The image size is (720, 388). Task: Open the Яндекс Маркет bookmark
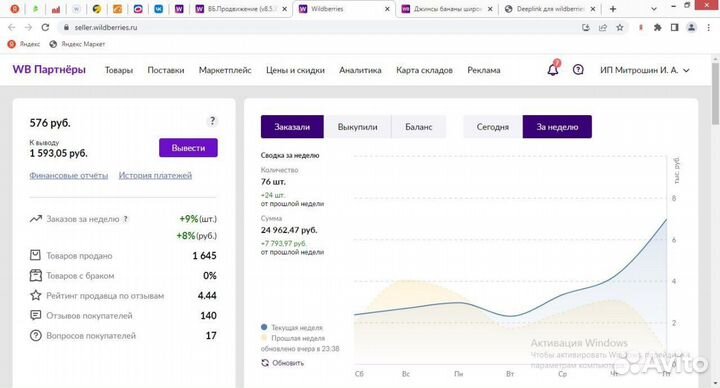pos(77,44)
